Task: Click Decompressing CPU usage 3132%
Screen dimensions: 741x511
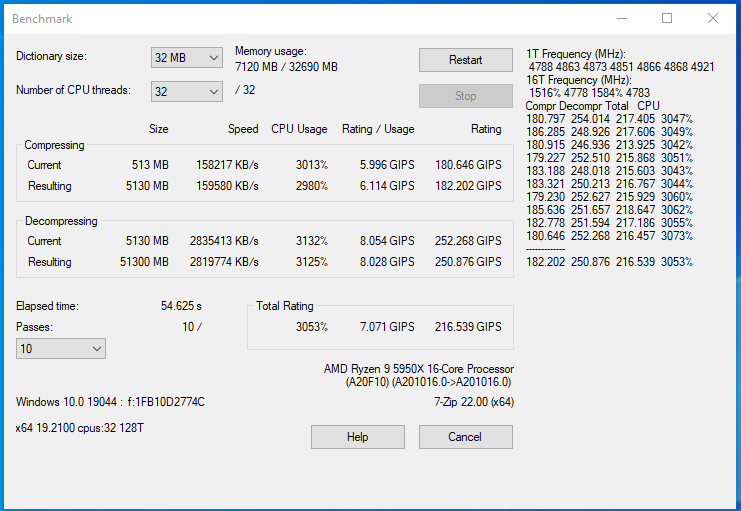Action: point(312,241)
